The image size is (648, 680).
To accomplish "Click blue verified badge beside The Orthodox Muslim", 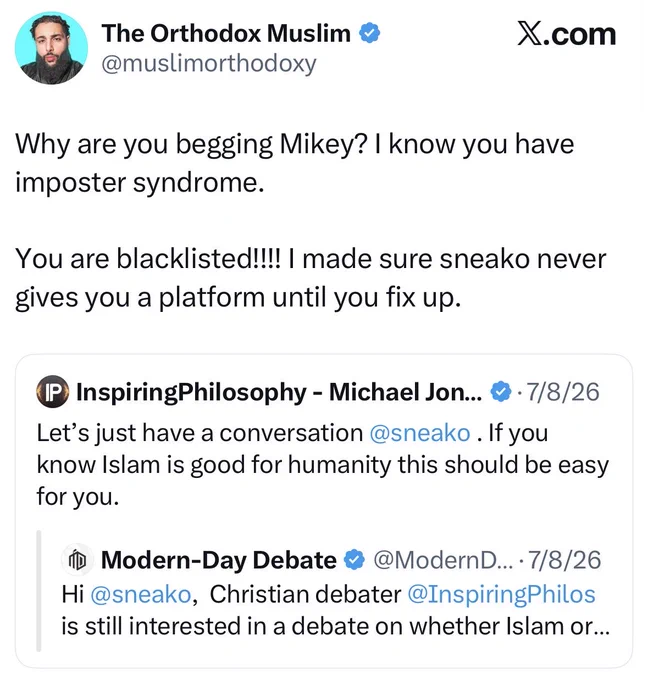I will tap(370, 33).
